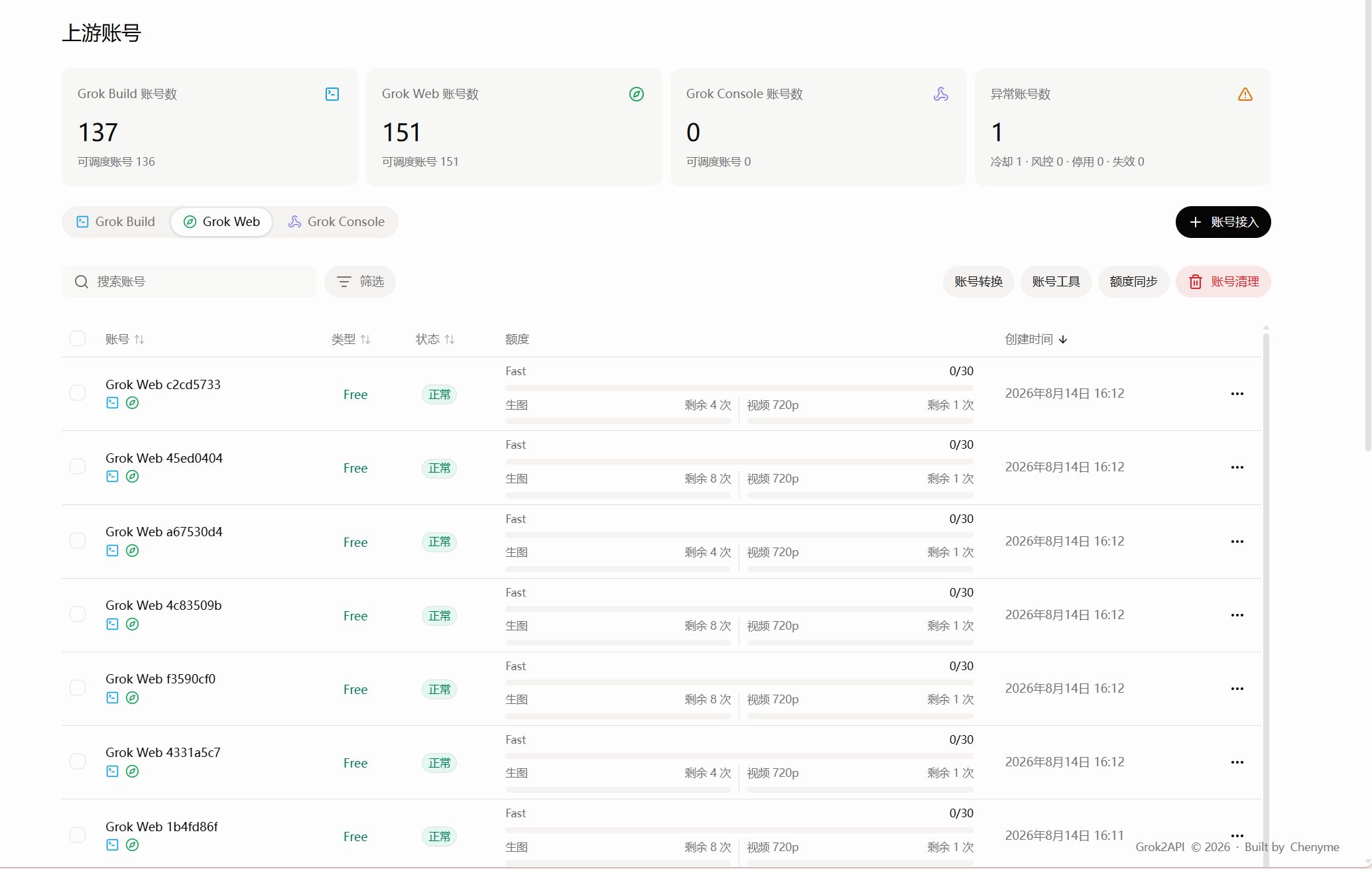This screenshot has width=1372, height=869.
Task: Select the Grok Web c2cd5733 row checkbox
Action: (78, 393)
